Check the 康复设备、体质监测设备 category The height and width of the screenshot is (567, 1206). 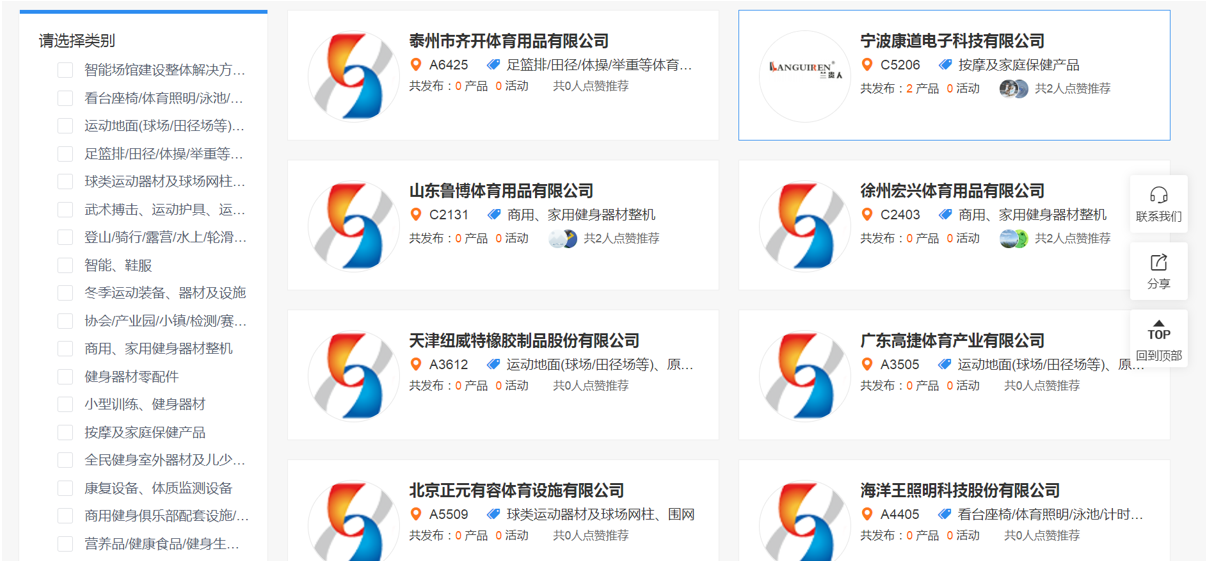click(x=65, y=488)
